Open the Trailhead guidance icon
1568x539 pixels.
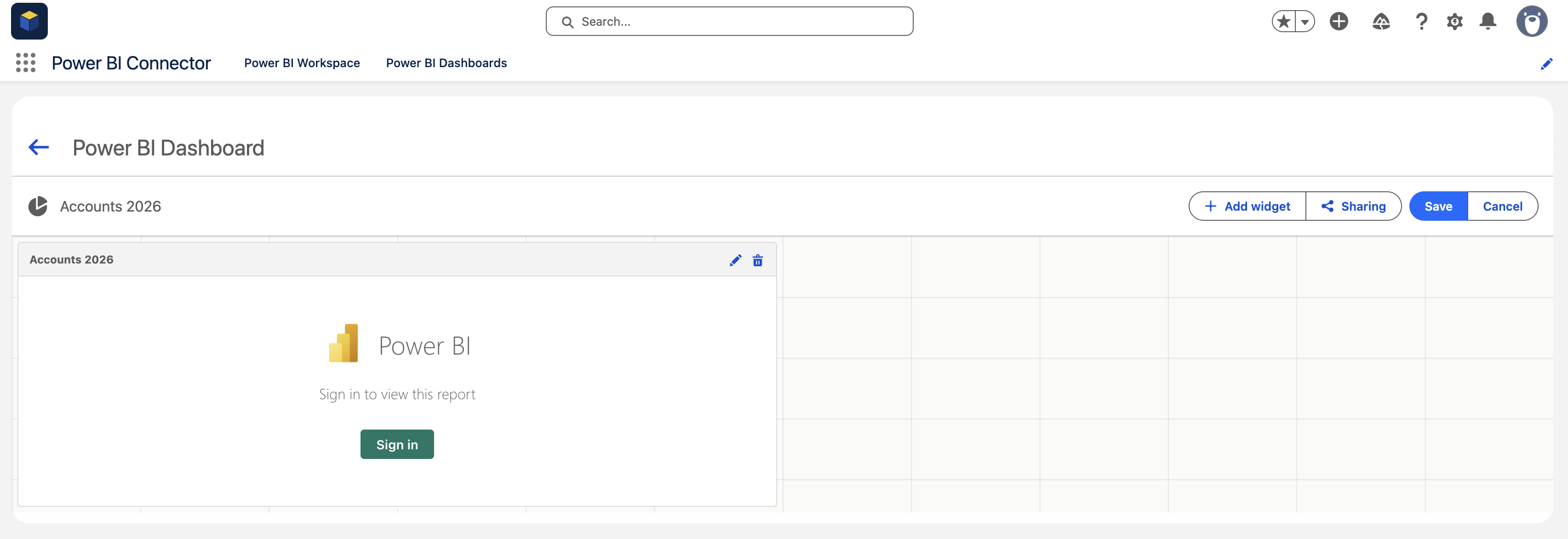click(1381, 22)
